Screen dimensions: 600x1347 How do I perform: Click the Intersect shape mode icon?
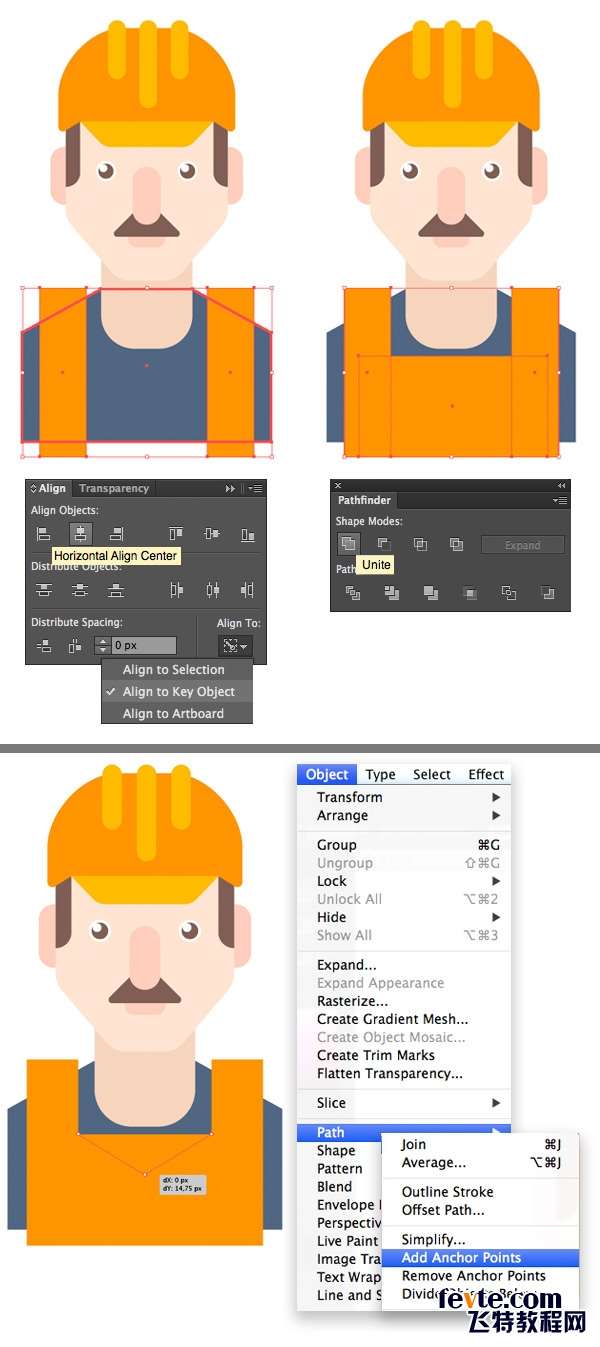[x=420, y=544]
